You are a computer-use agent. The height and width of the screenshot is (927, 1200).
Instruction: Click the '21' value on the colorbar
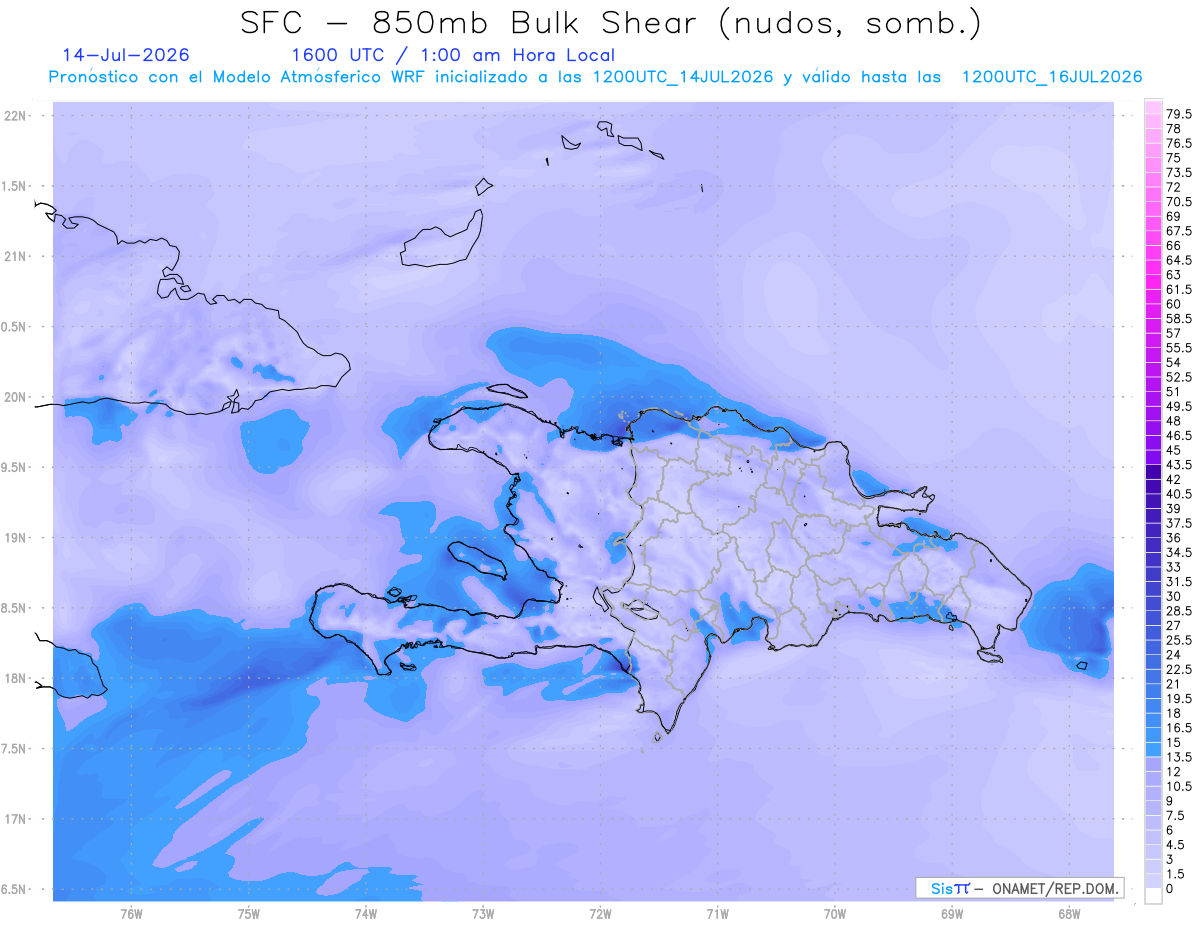[x=1174, y=684]
